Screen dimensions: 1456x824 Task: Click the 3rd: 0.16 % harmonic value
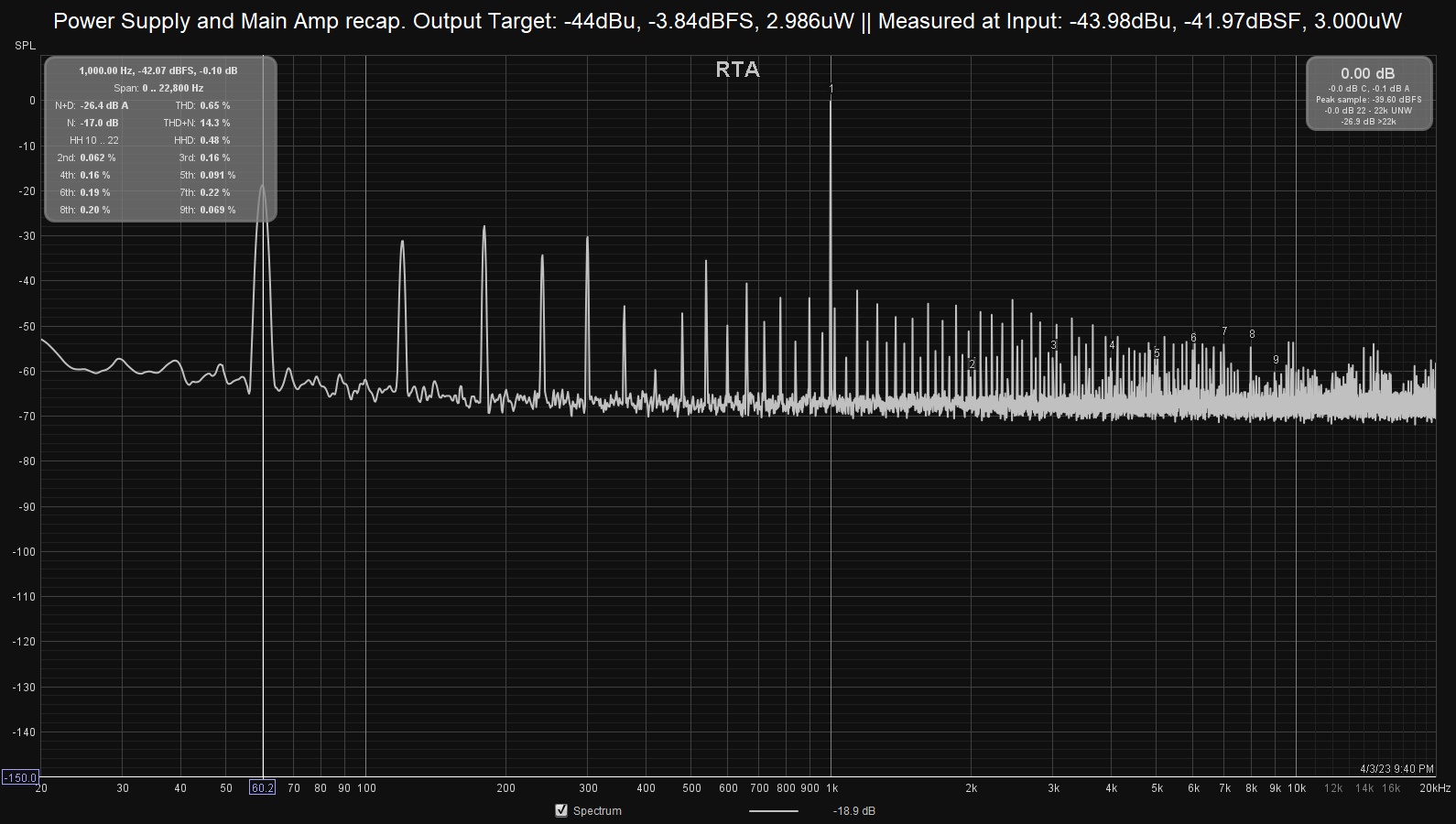[204, 157]
